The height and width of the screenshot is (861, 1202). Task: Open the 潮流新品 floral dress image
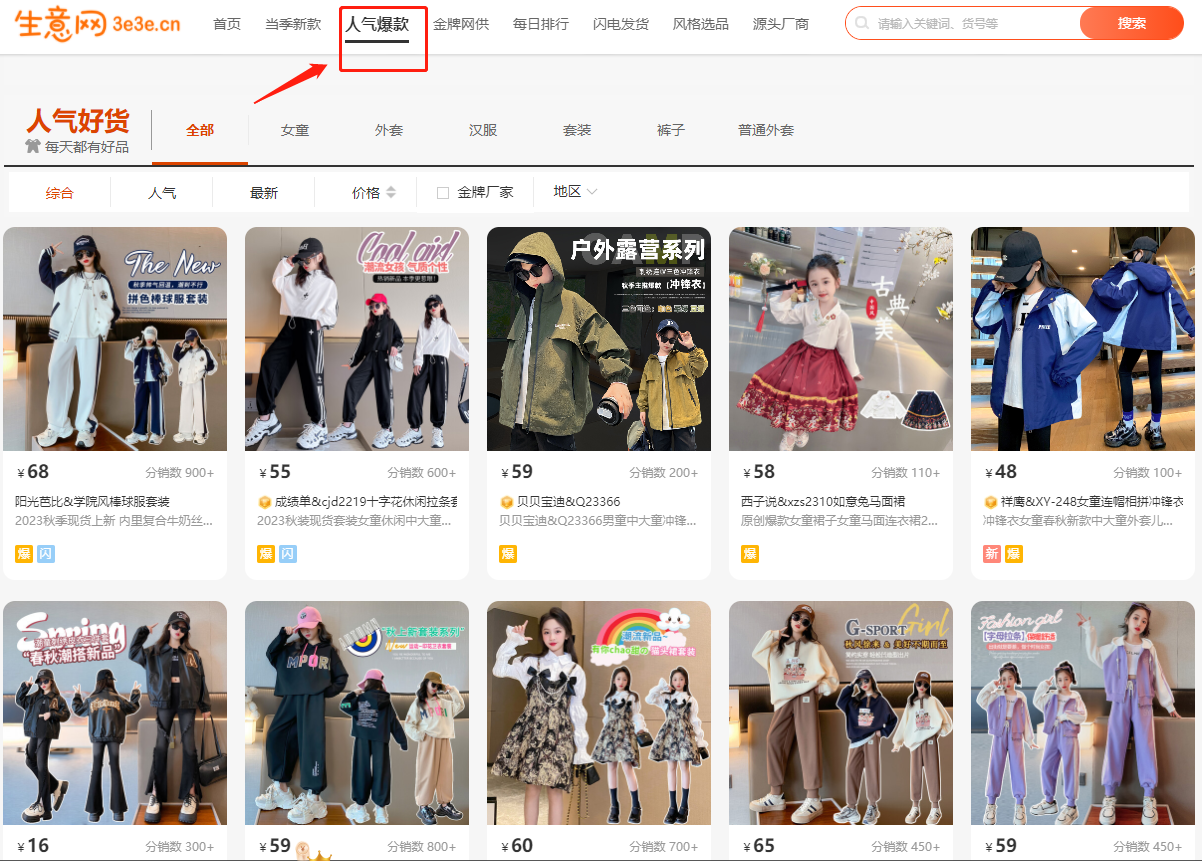(x=599, y=713)
